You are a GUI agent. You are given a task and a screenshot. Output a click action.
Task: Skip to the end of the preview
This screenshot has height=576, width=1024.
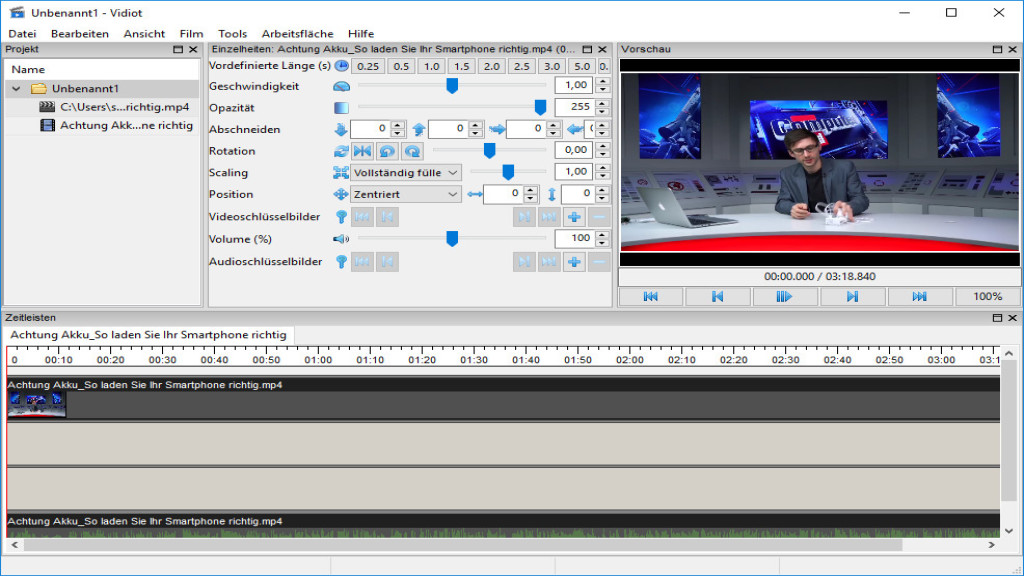(x=919, y=296)
